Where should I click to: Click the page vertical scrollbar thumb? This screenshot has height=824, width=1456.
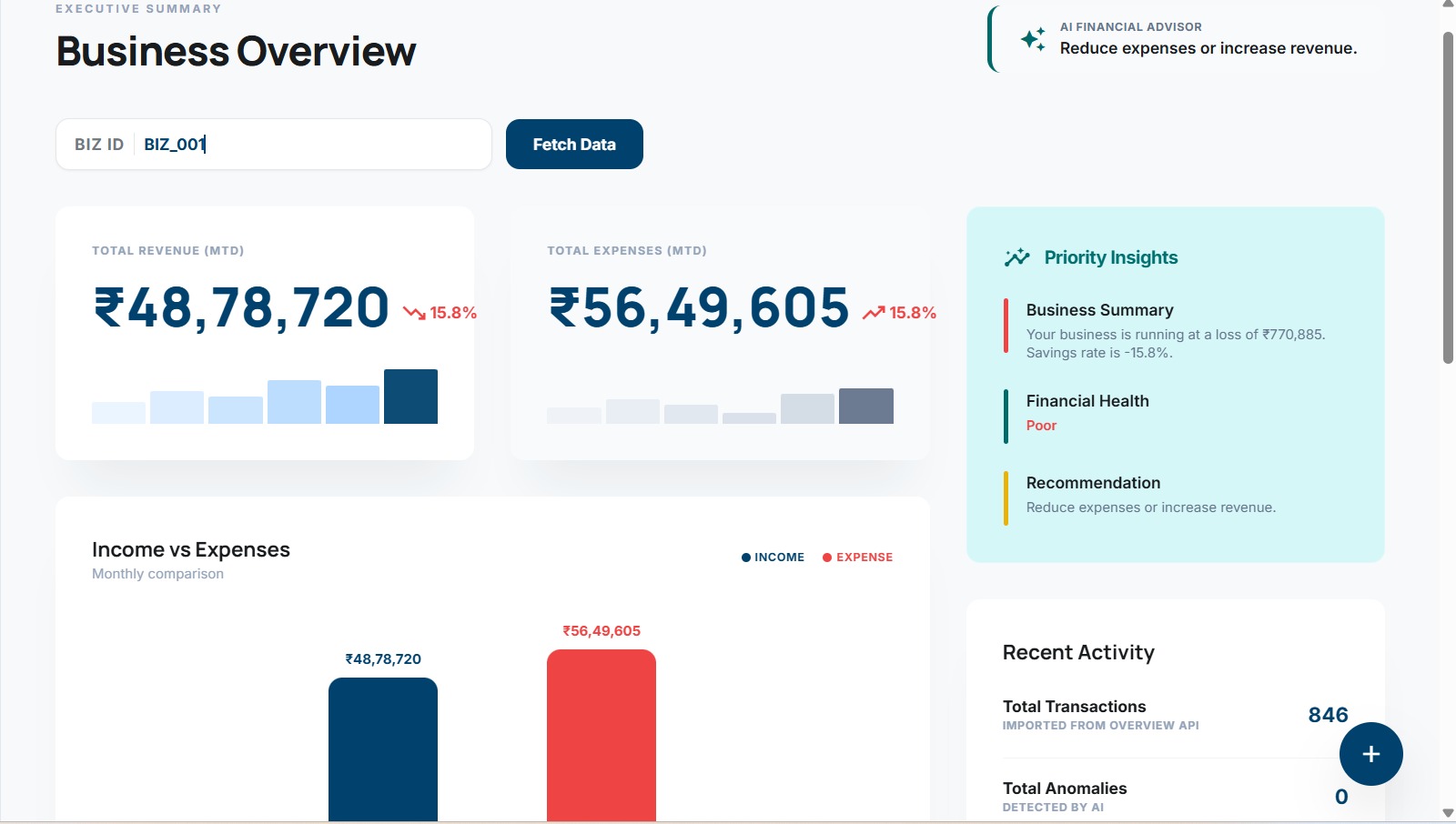(x=1448, y=197)
